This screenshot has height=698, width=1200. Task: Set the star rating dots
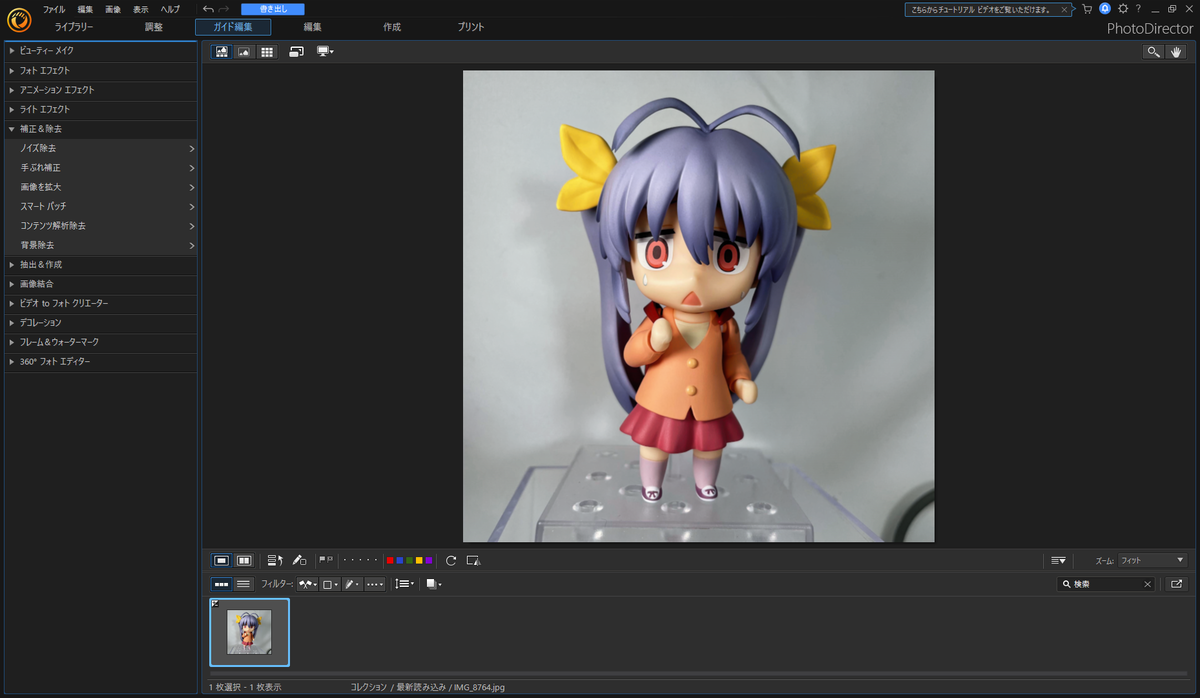click(x=361, y=561)
